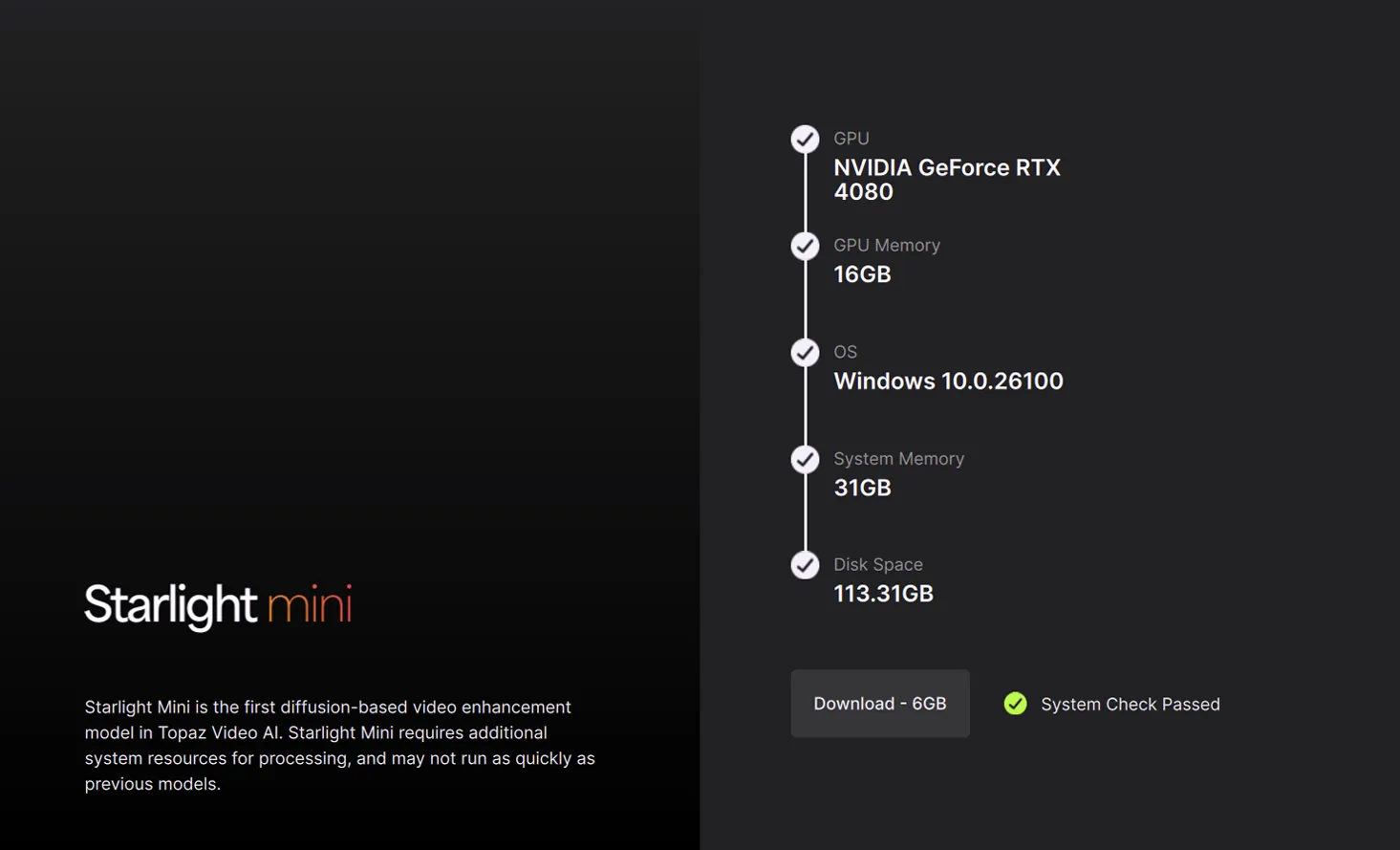Click the GPU Memory label
The width and height of the screenshot is (1400, 850).
pos(887,246)
